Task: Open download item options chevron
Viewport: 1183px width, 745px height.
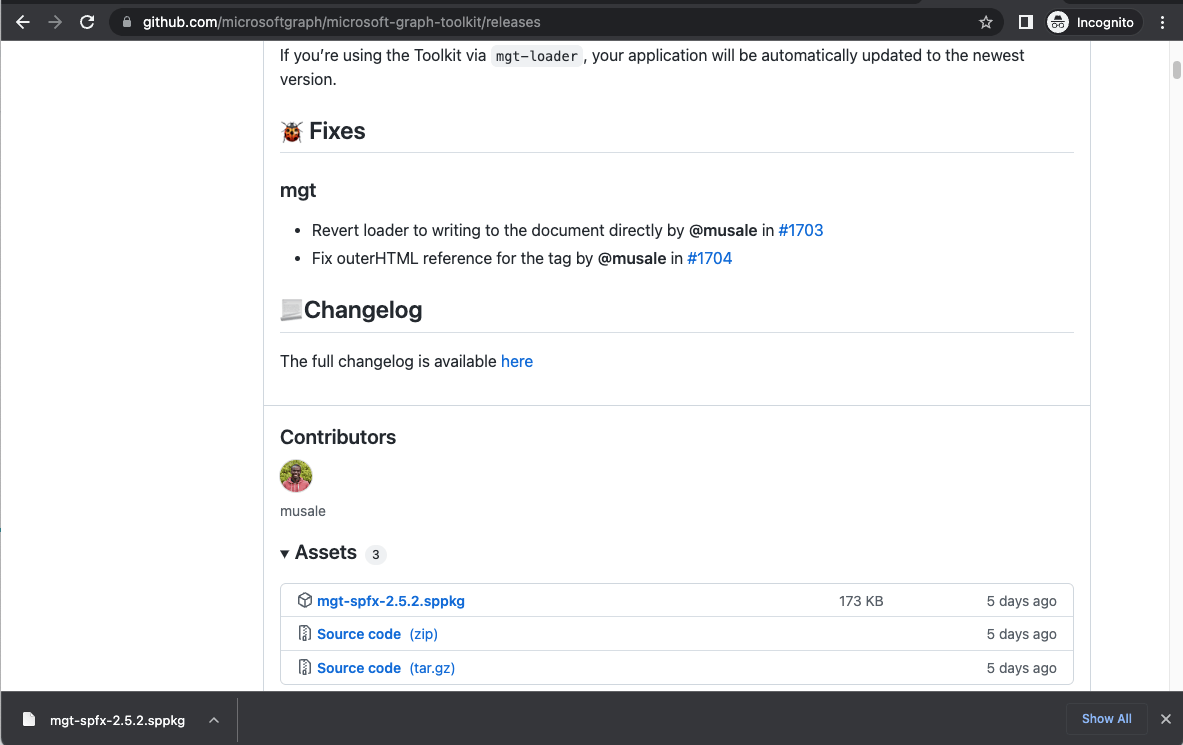Action: pos(214,719)
